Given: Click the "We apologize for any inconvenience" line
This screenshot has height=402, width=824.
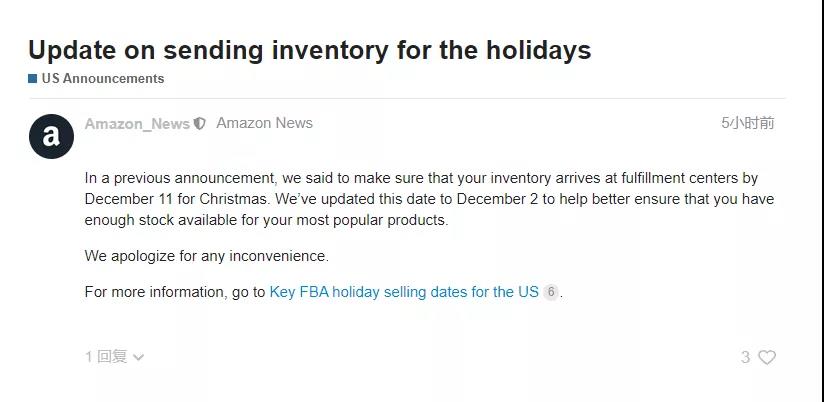Looking at the screenshot, I should (x=206, y=256).
